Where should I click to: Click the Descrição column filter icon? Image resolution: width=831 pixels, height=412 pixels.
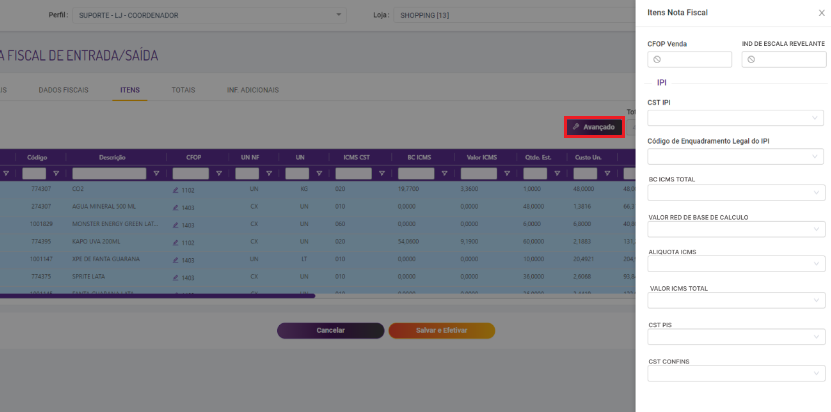click(156, 173)
